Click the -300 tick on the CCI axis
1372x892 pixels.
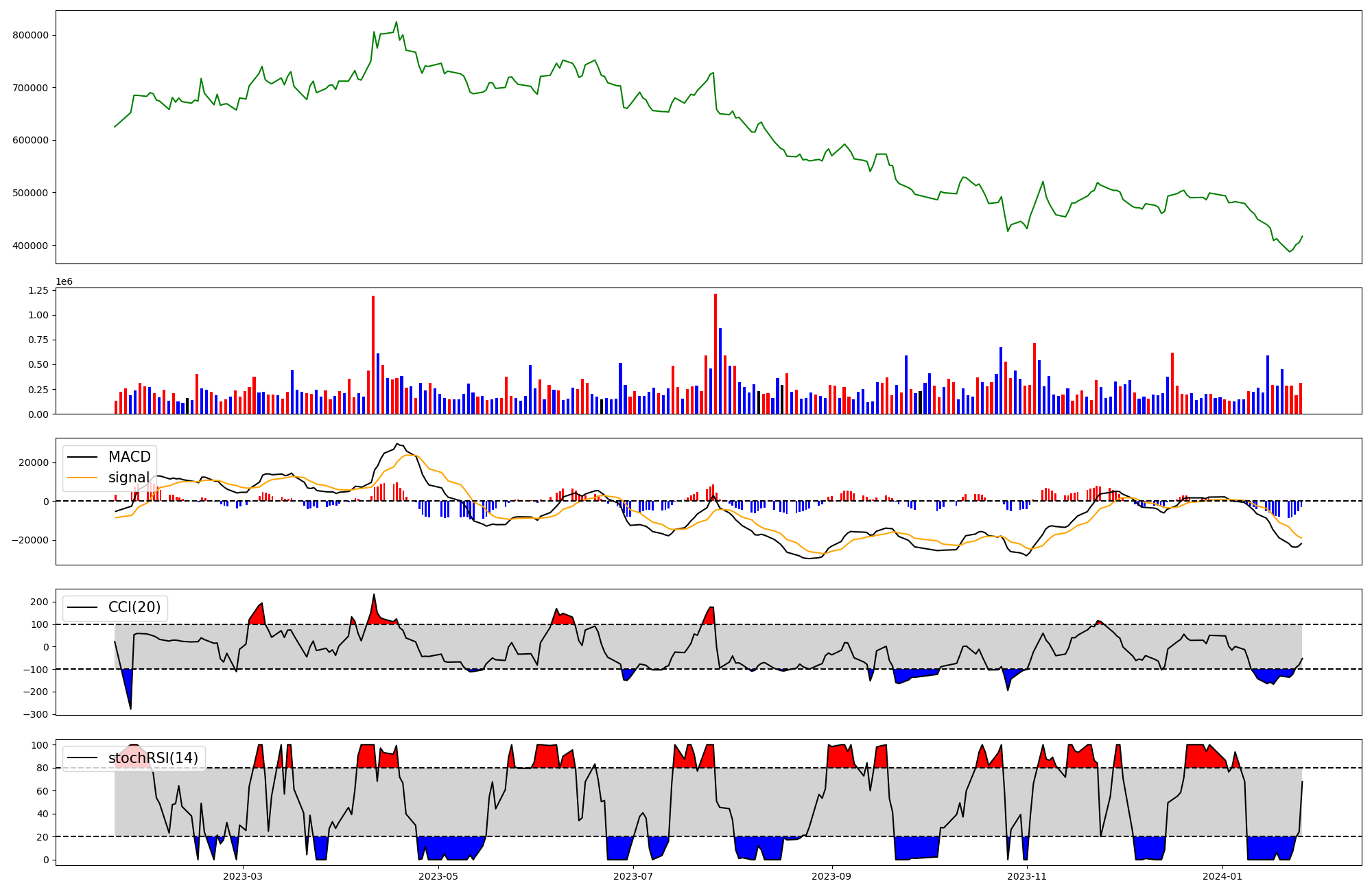coord(36,714)
